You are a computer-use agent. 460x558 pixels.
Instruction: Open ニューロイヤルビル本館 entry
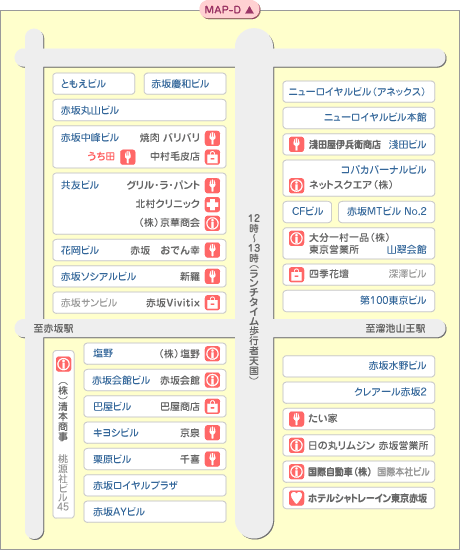[x=359, y=118]
